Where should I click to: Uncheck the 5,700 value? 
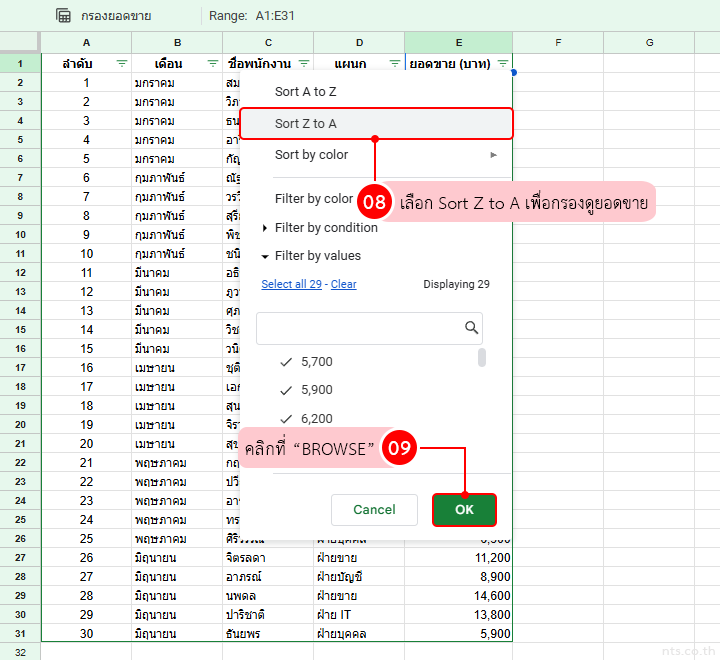[286, 362]
